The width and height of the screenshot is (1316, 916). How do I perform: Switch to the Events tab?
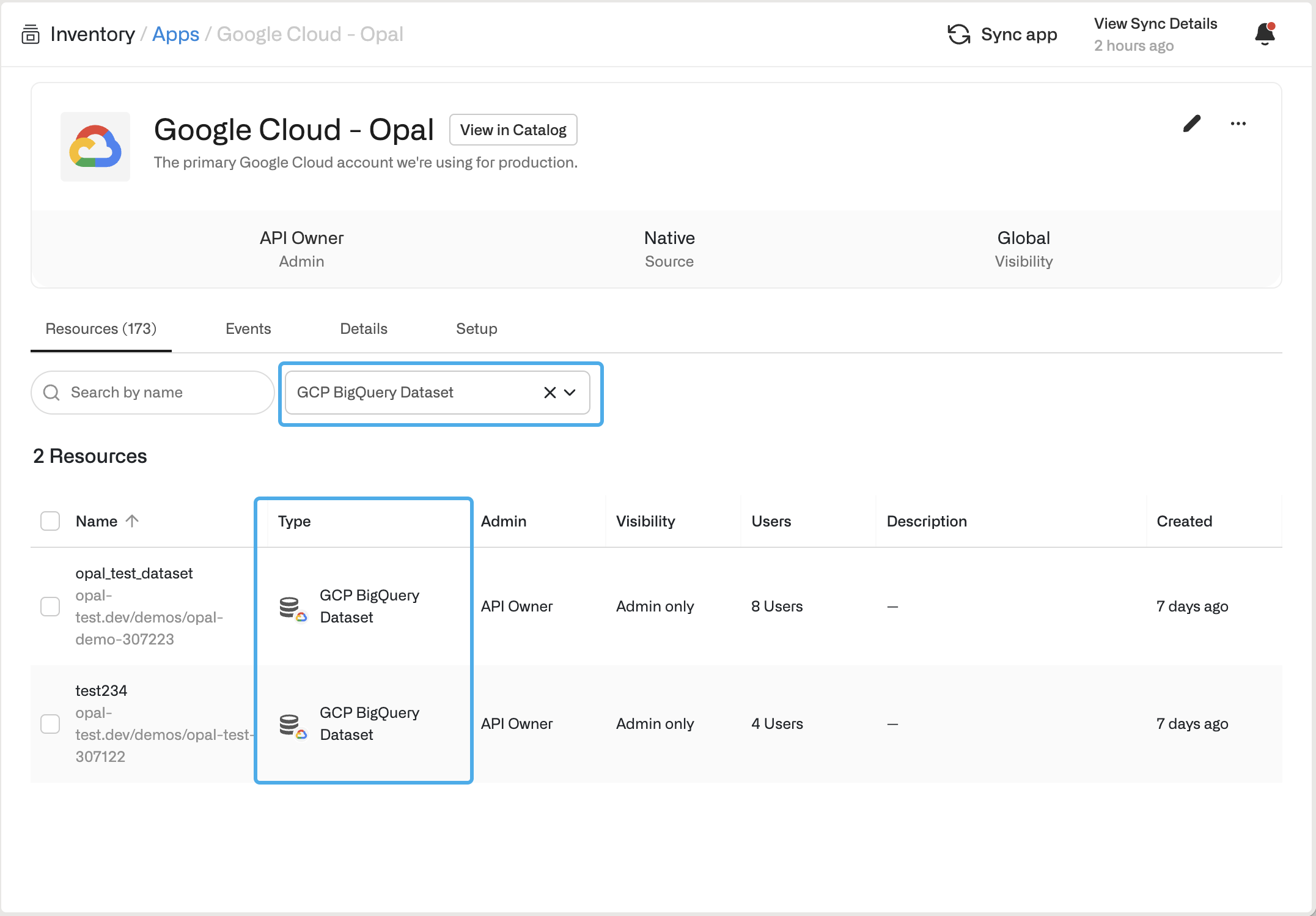pyautogui.click(x=248, y=329)
